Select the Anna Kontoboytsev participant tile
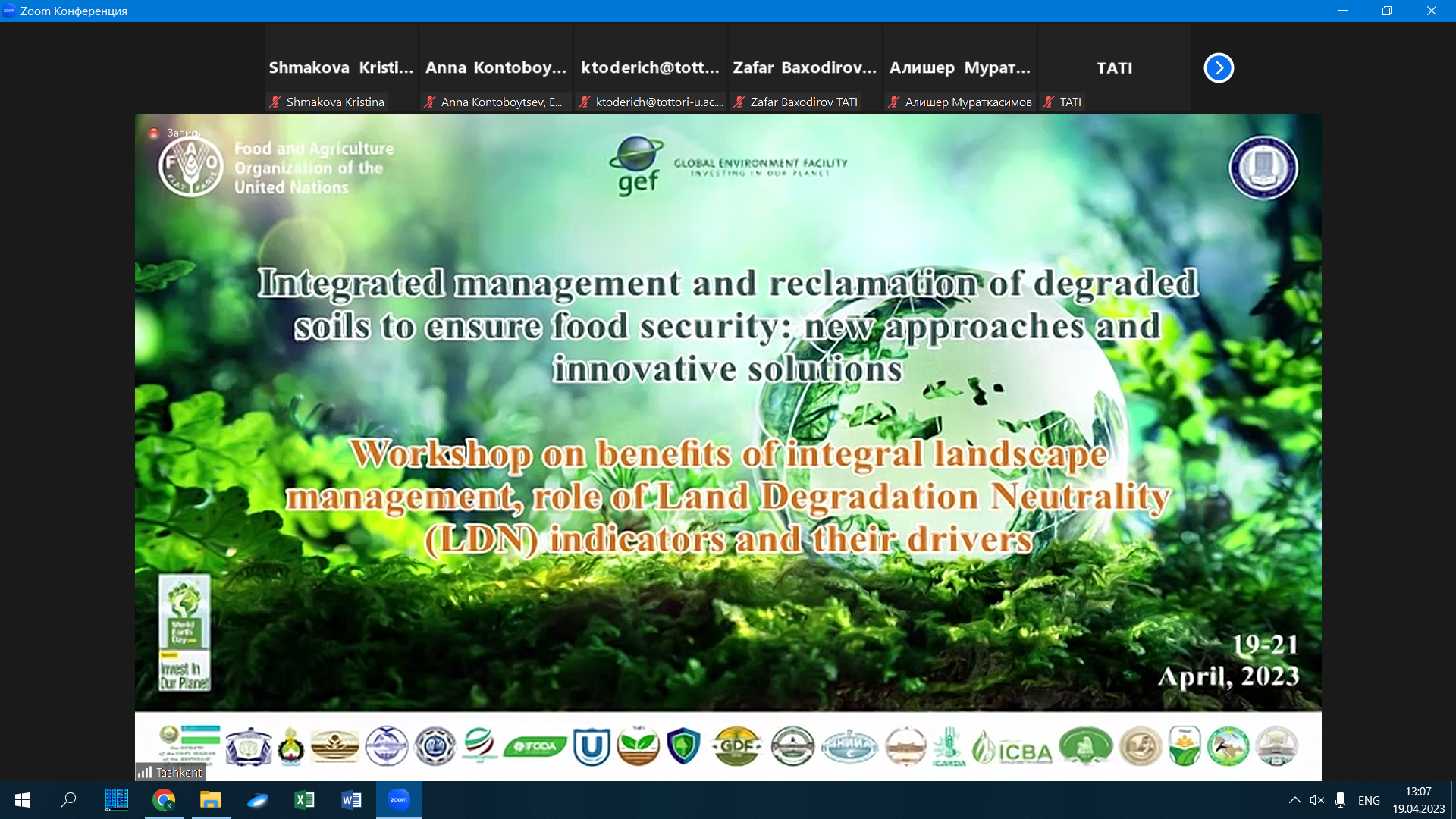Image resolution: width=1456 pixels, height=819 pixels. (496, 68)
